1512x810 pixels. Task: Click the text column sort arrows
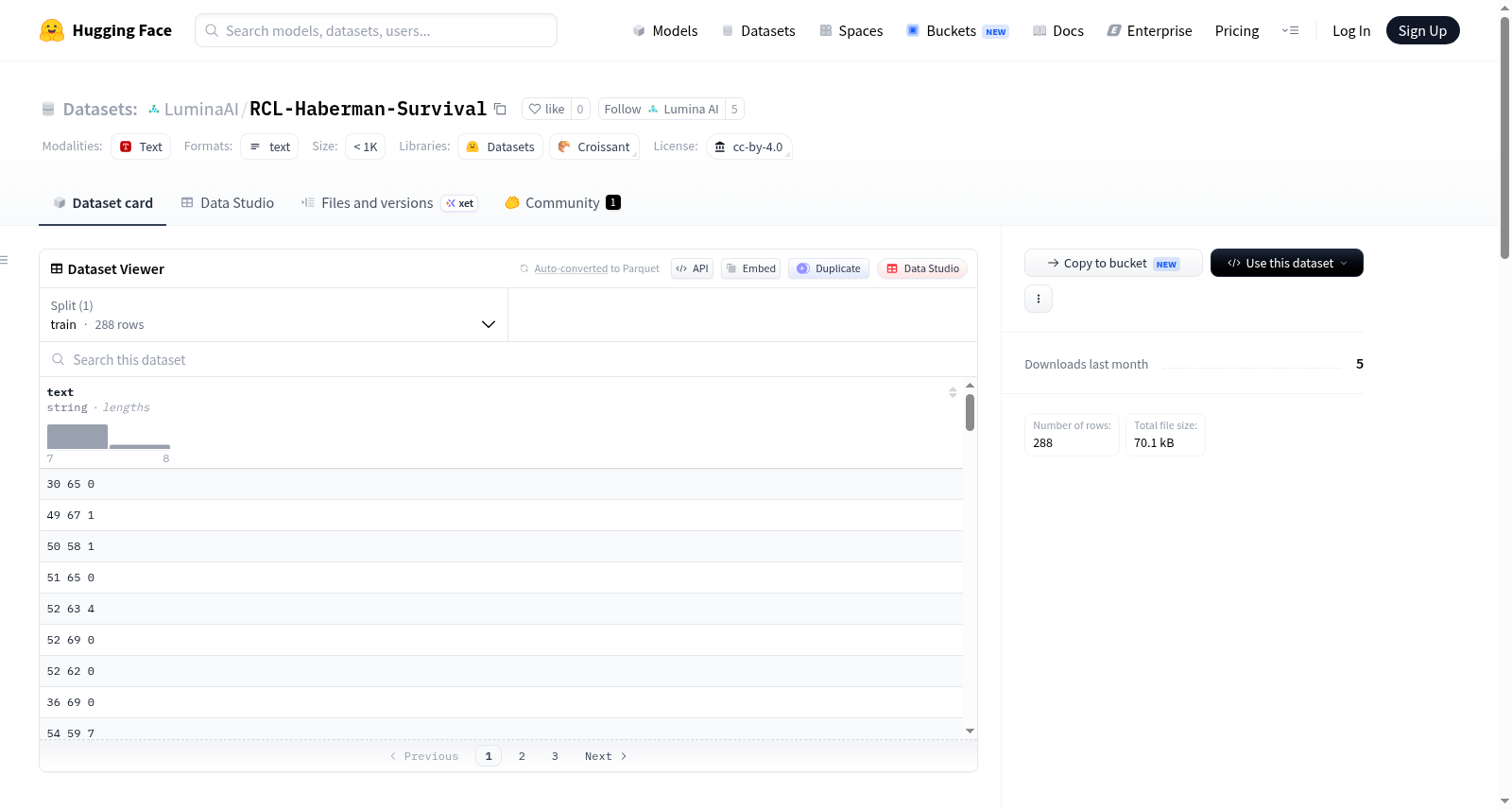click(x=953, y=392)
